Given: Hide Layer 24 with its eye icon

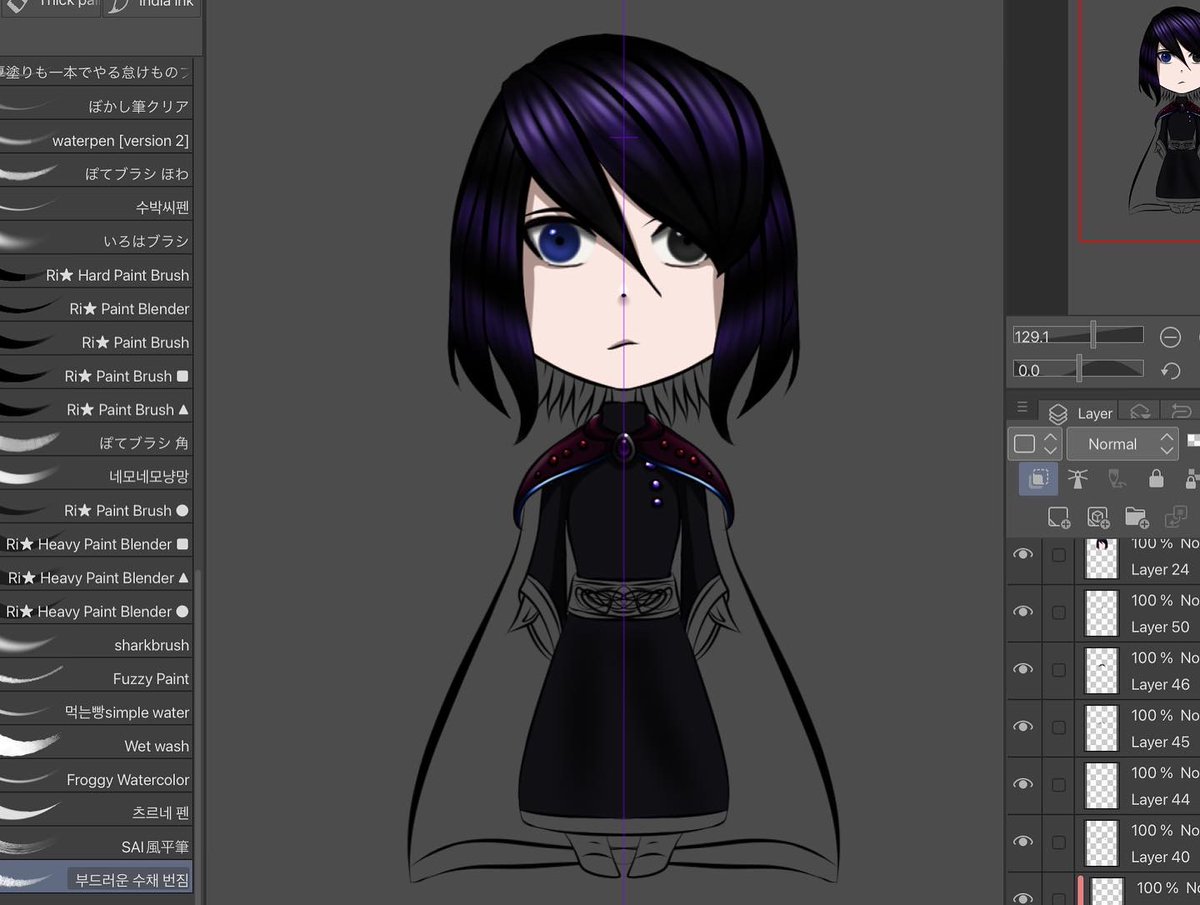Looking at the screenshot, I should point(1023,554).
